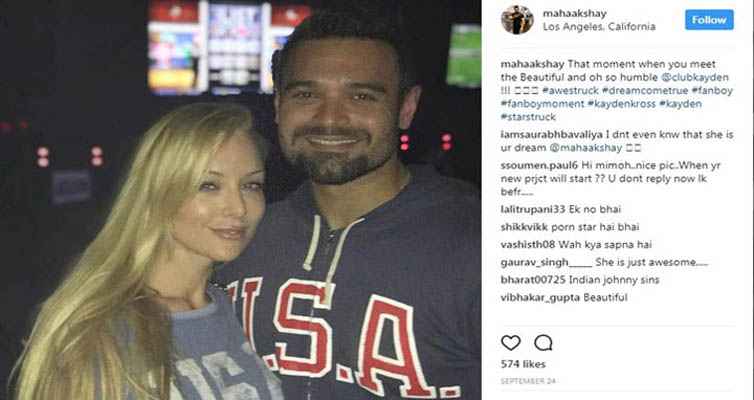Open Los Angeles, California location link
The height and width of the screenshot is (400, 754).
click(x=599, y=27)
